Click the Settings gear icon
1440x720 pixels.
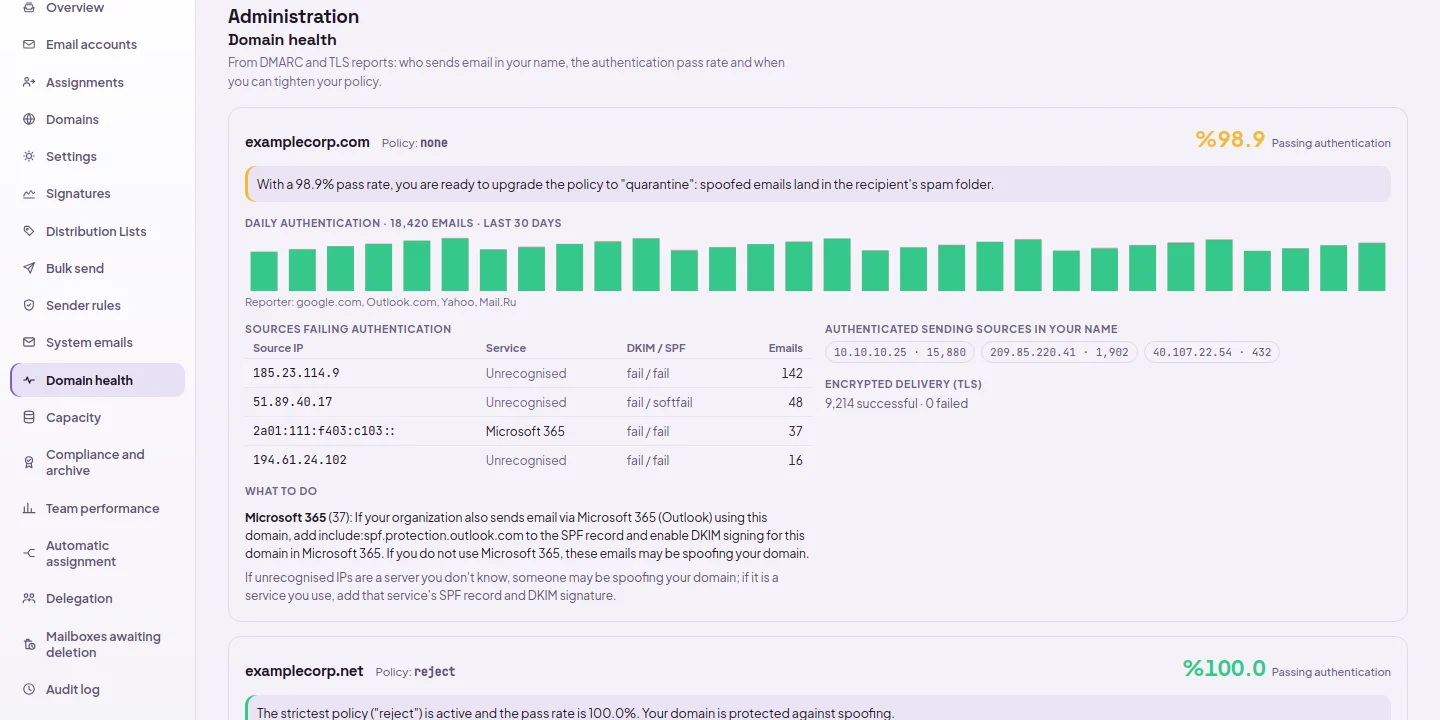[x=29, y=157]
